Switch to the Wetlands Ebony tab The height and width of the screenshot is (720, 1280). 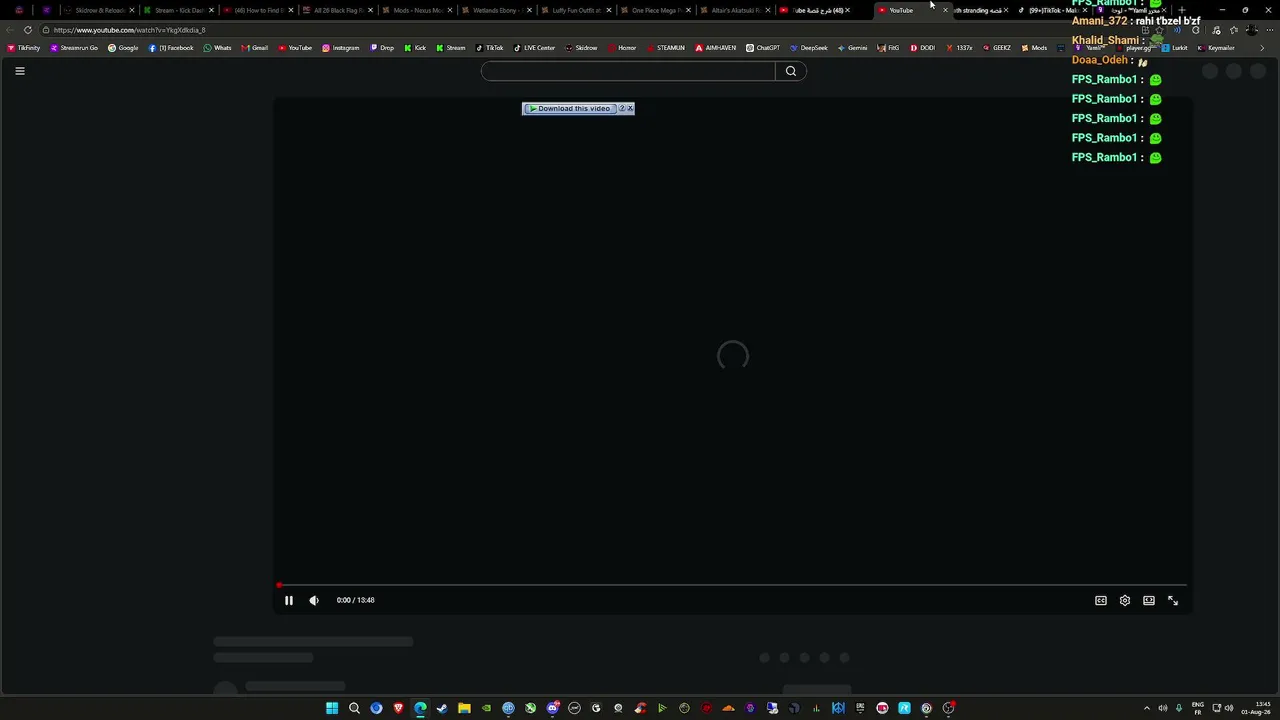pos(496,10)
